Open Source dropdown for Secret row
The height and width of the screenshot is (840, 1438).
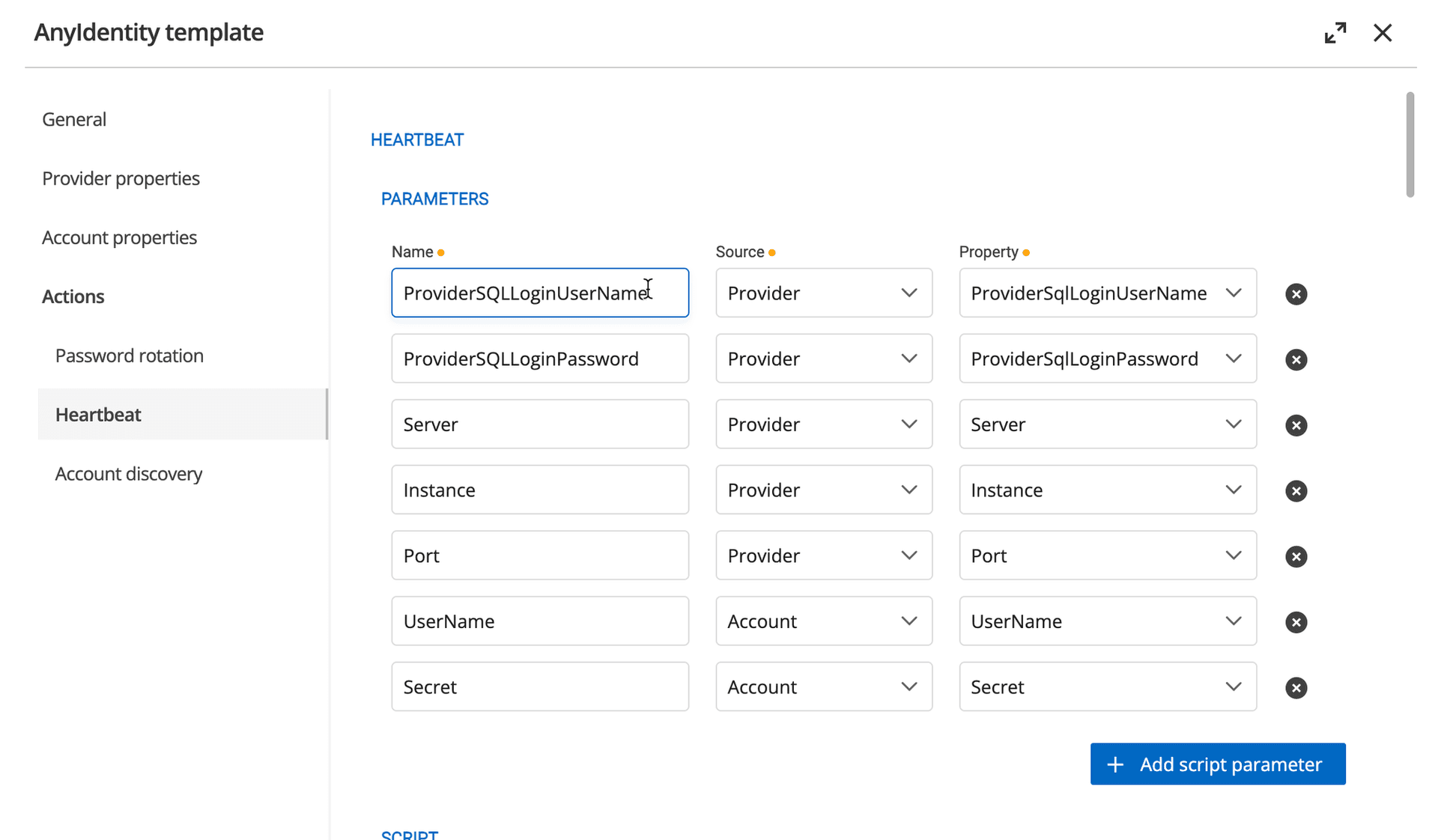823,687
